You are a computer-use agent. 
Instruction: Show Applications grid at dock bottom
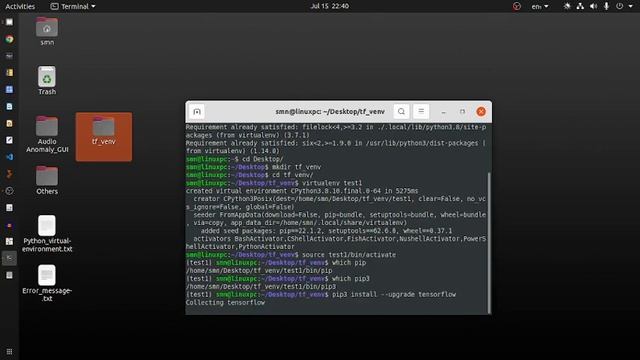(x=9, y=351)
